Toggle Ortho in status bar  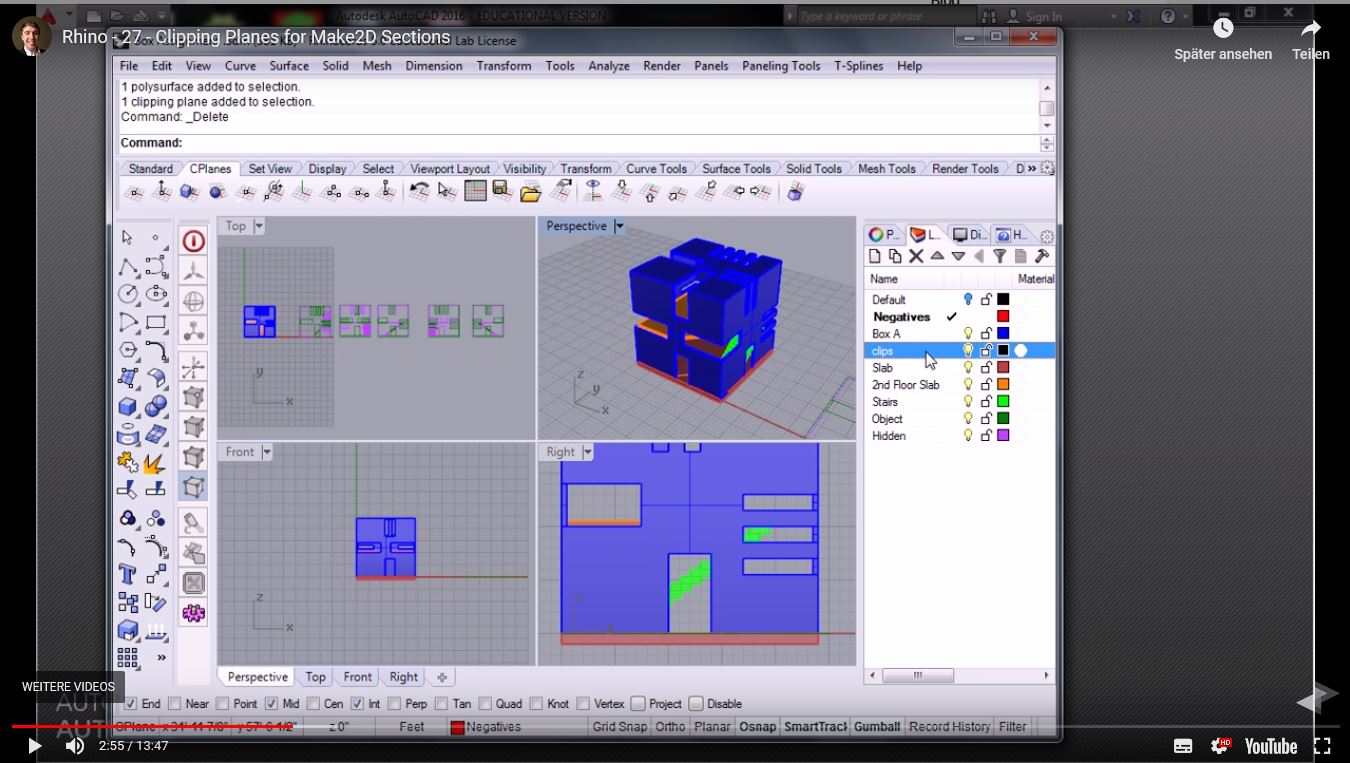pyautogui.click(x=670, y=727)
